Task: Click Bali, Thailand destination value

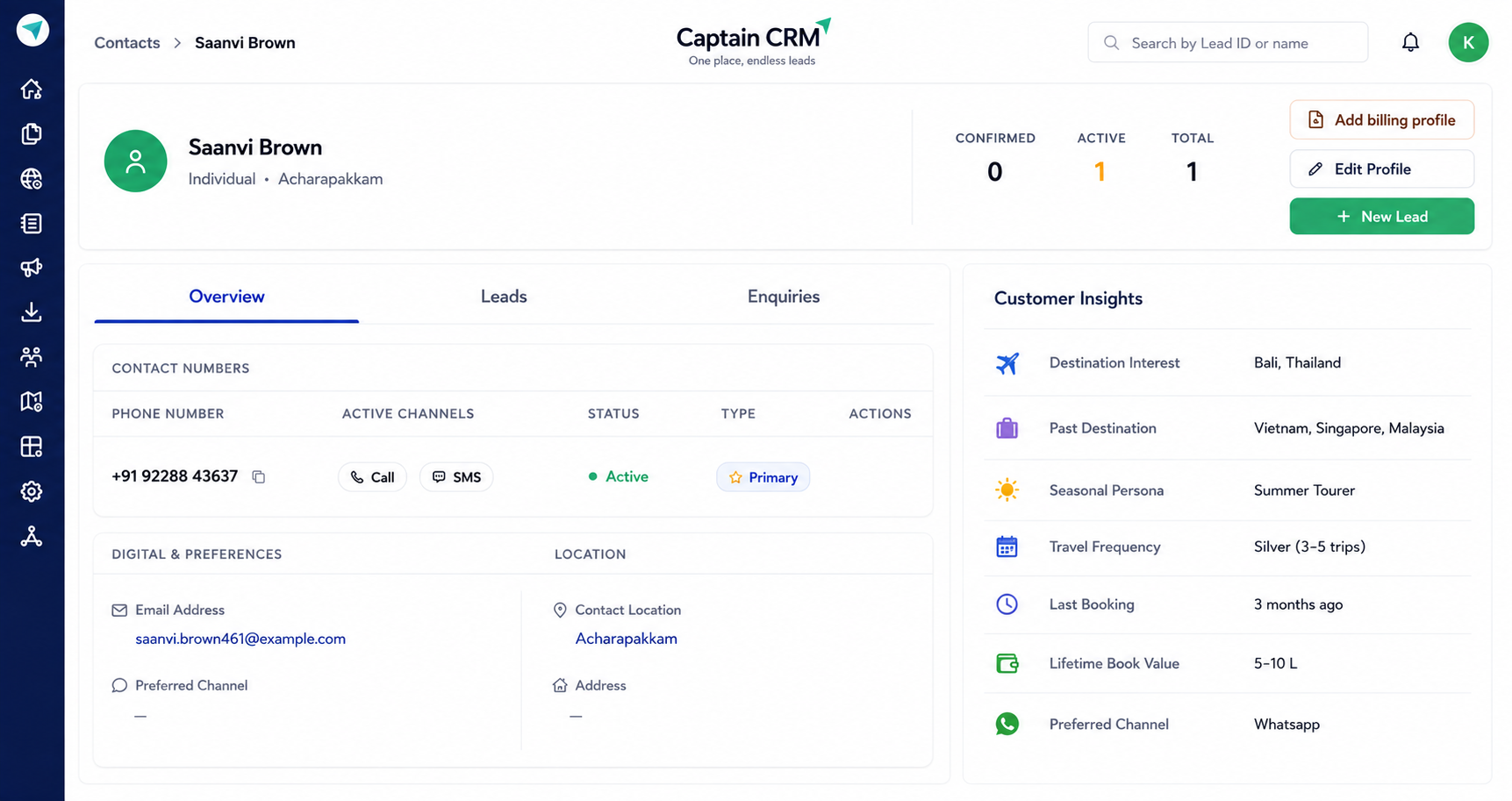Action: tap(1297, 362)
